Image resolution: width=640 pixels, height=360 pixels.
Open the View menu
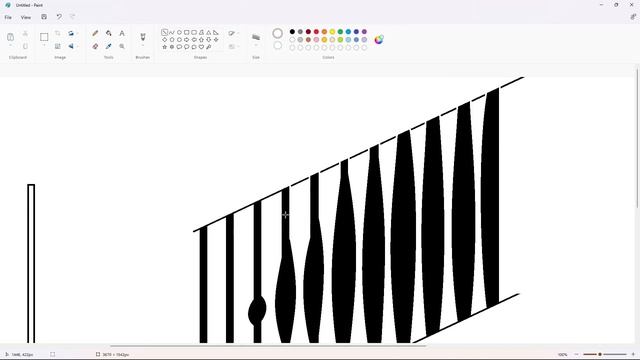[x=26, y=17]
